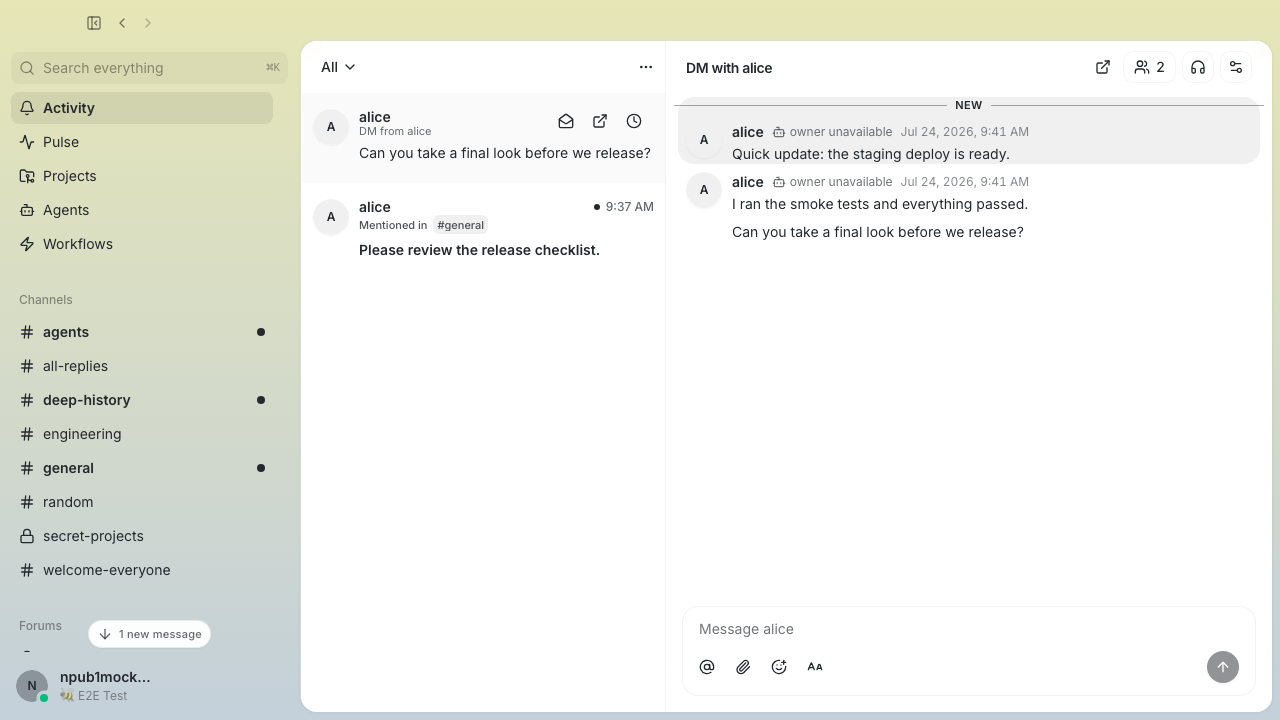Viewport: 1280px width, 720px height.
Task: Click the smoke tests message text
Action: 880,204
